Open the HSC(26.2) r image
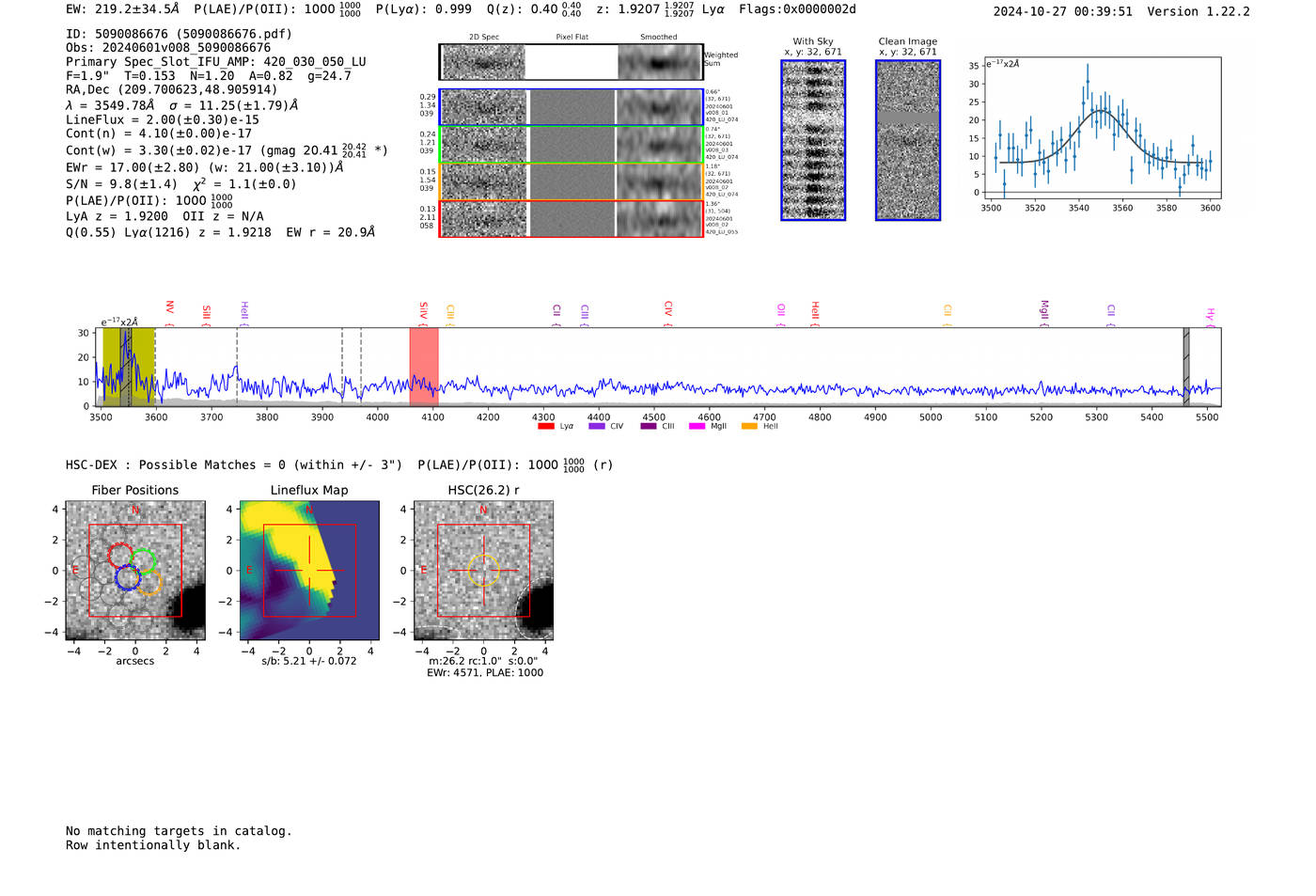Screen dimensions: 1316x896 (483, 571)
